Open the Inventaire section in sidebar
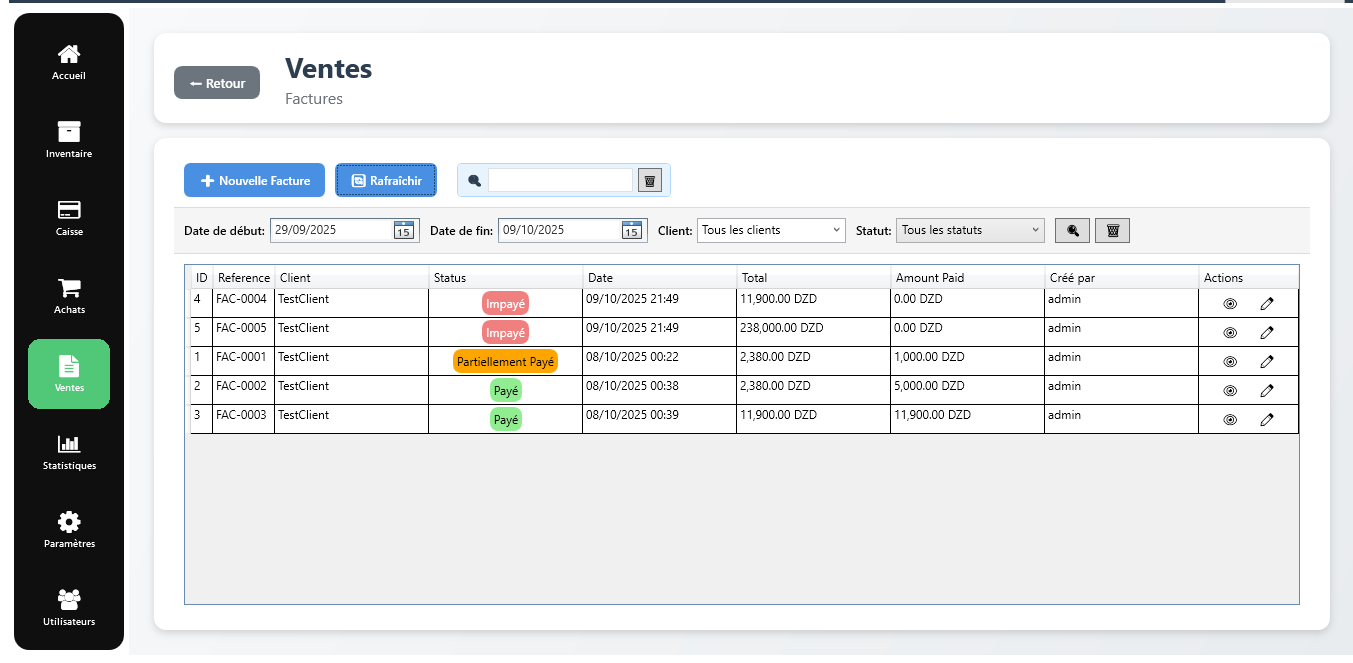Viewport: 1353px width, 663px height. [x=69, y=140]
